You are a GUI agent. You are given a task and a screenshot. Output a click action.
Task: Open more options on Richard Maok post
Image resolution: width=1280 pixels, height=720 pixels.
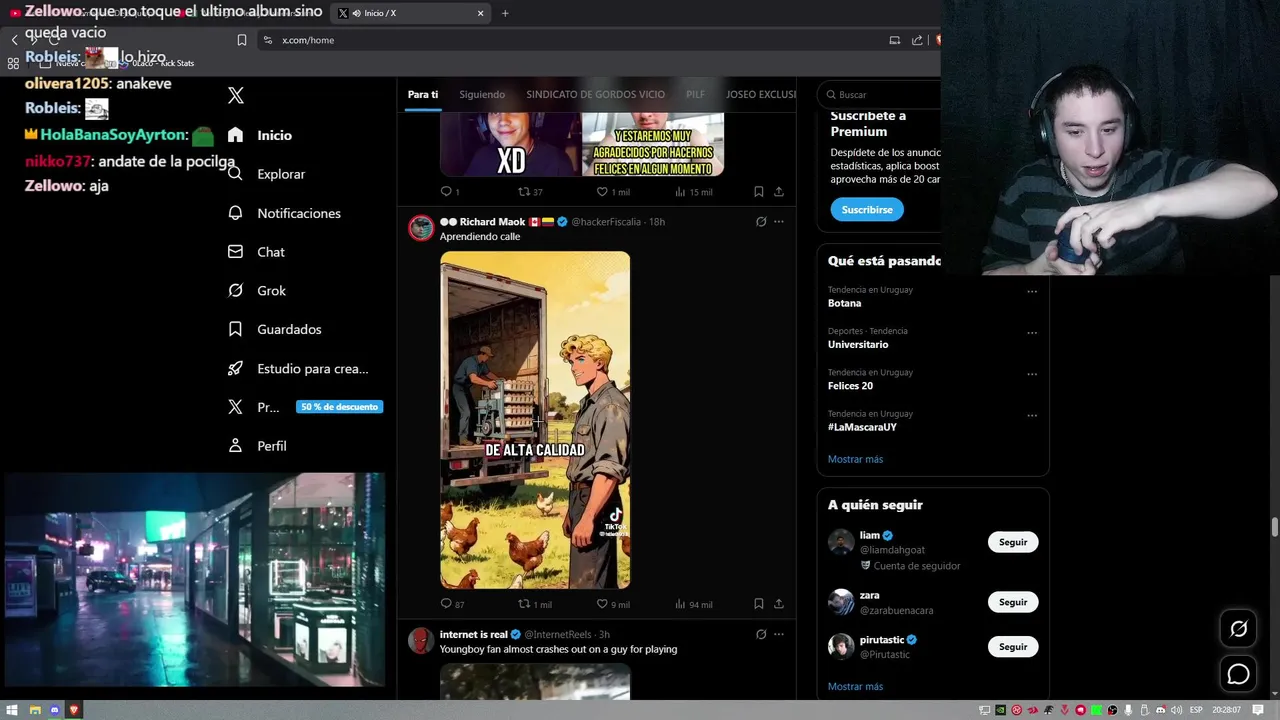click(x=779, y=222)
